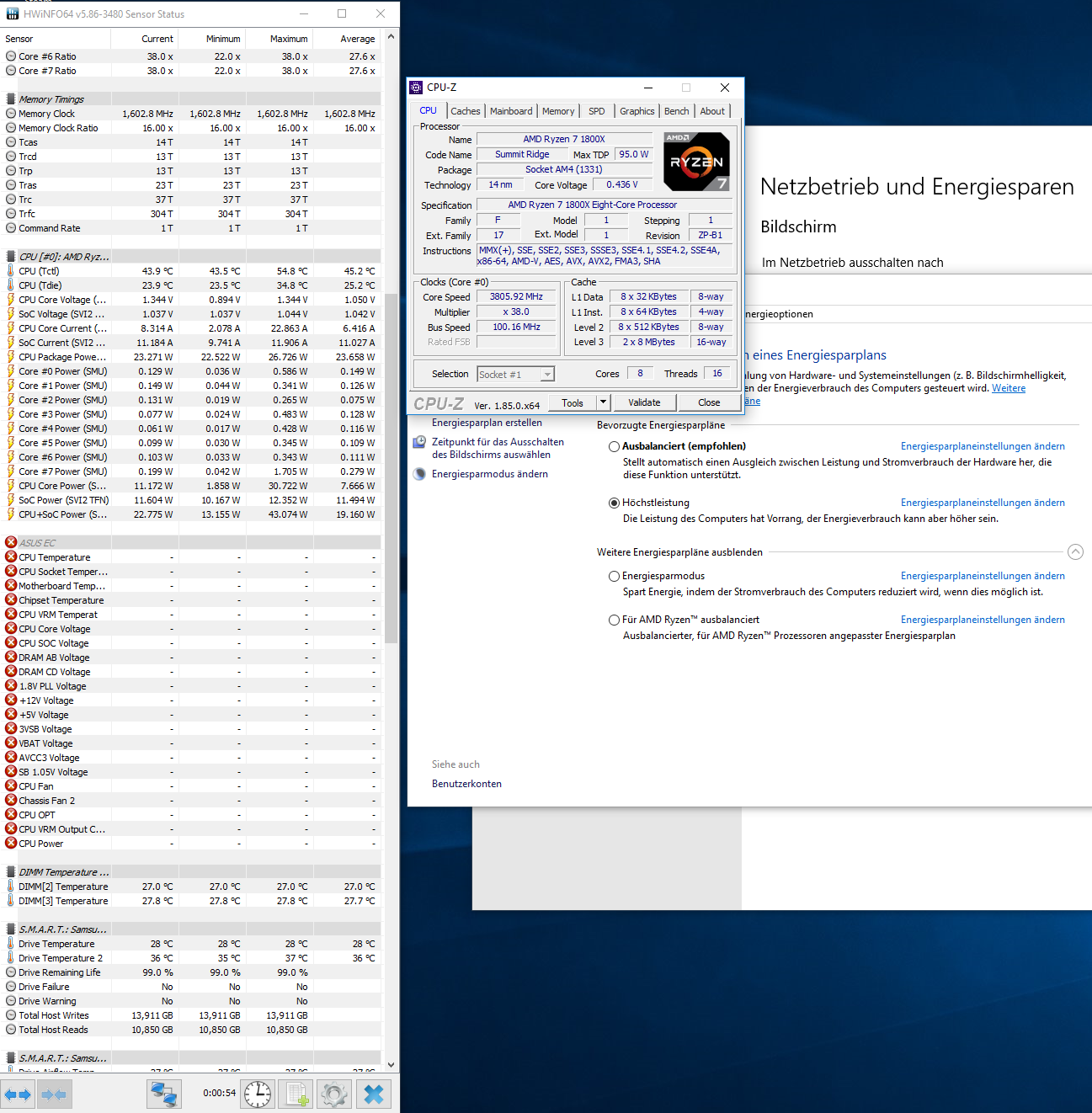Reset timer with the clock icon
This screenshot has height=1113, width=1092.
(x=258, y=1094)
